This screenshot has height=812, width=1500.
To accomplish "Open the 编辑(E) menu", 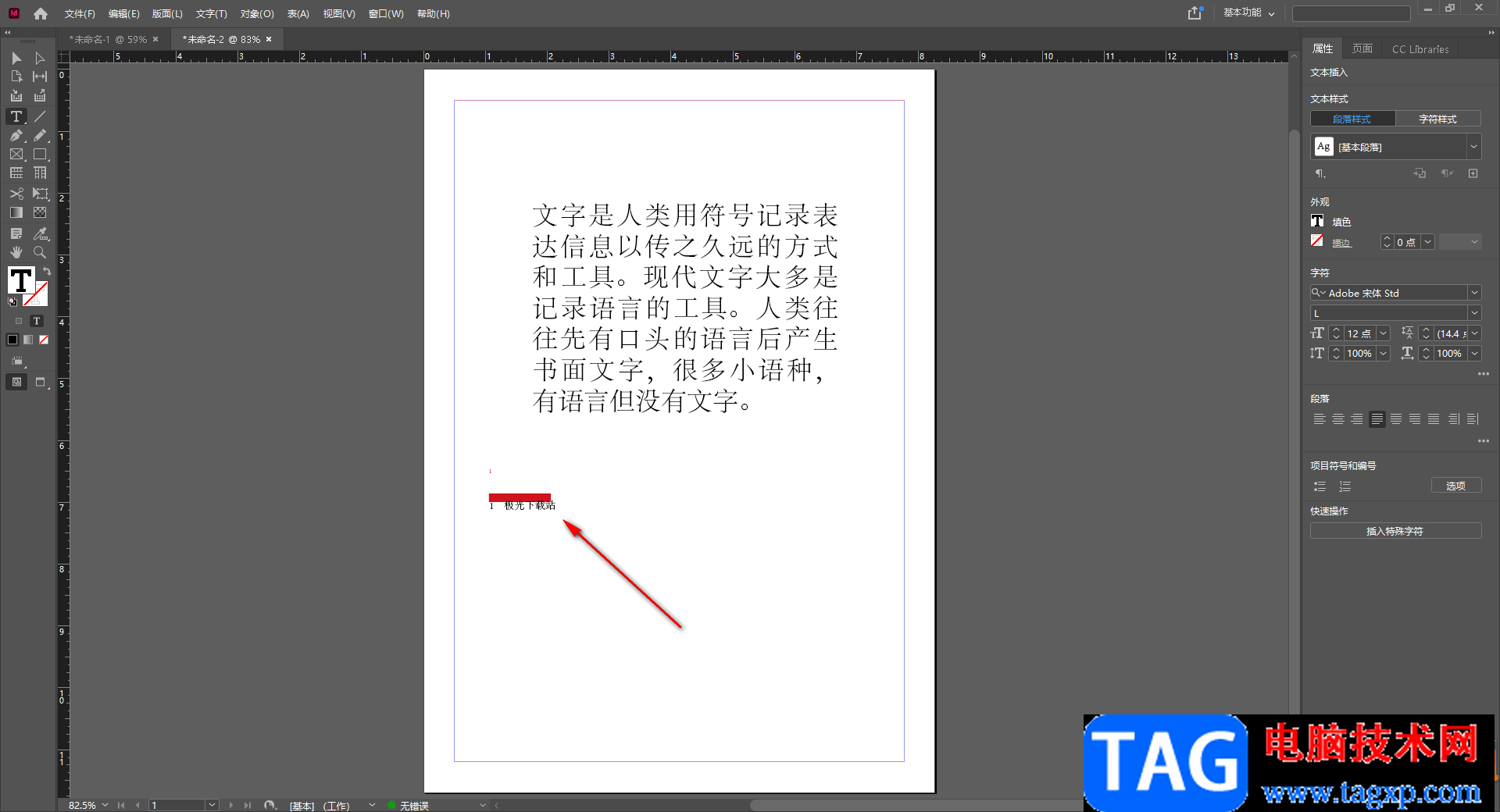I will coord(123,14).
